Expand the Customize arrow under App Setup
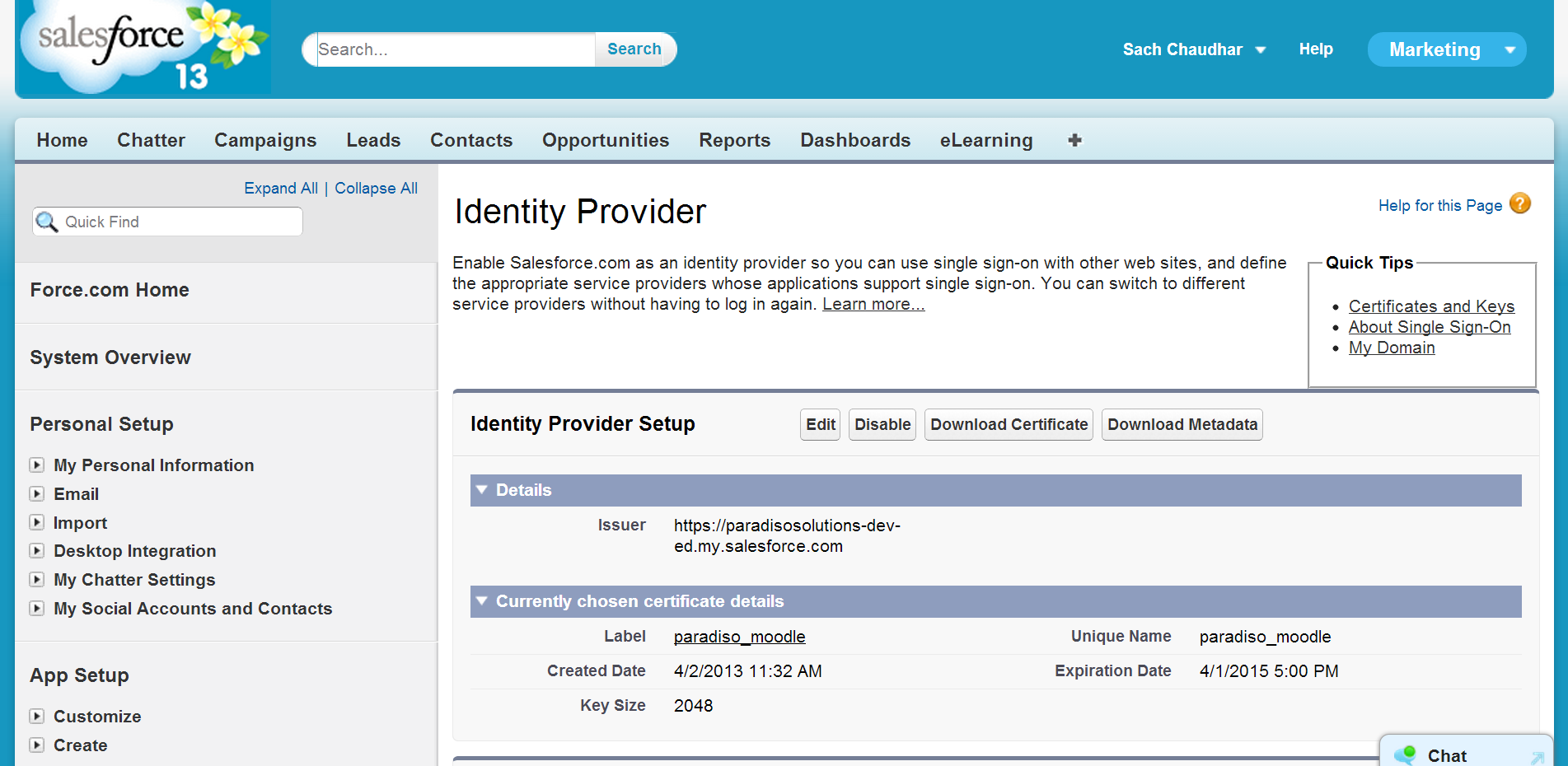This screenshot has width=1568, height=766. [37, 717]
